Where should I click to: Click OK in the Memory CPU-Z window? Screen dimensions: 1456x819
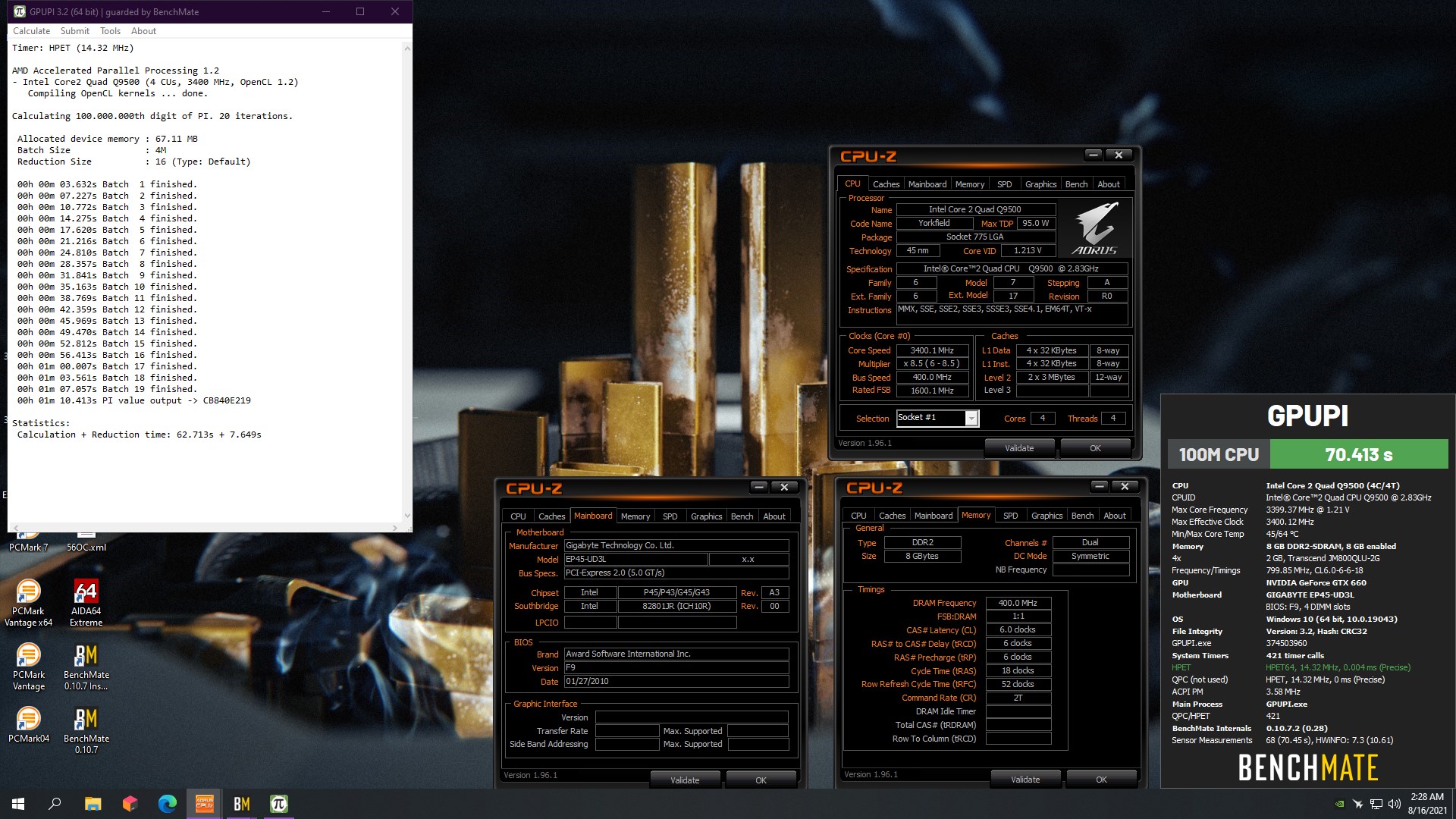pos(1101,780)
